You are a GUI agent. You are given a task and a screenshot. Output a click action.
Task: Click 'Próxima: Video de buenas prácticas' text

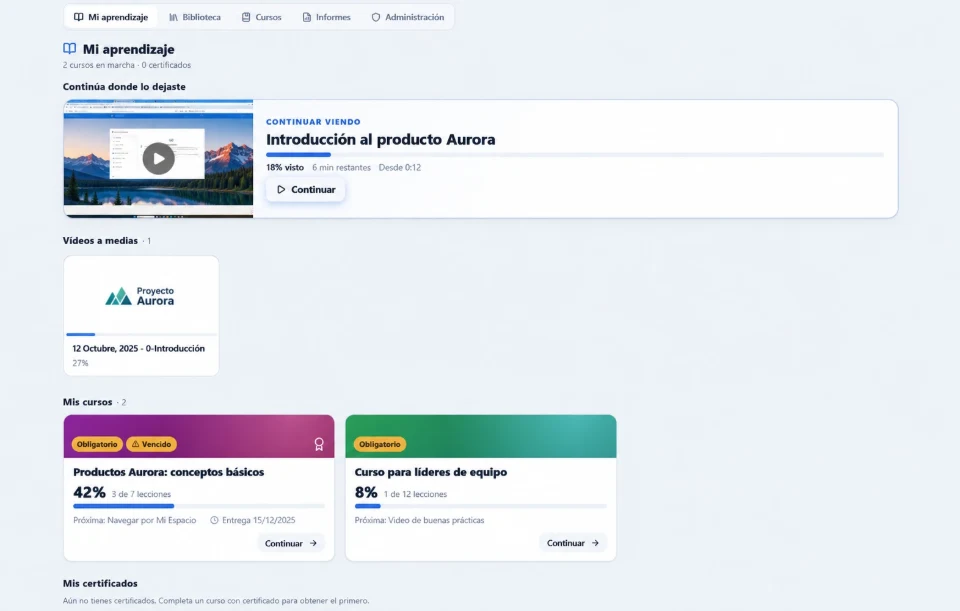click(419, 520)
